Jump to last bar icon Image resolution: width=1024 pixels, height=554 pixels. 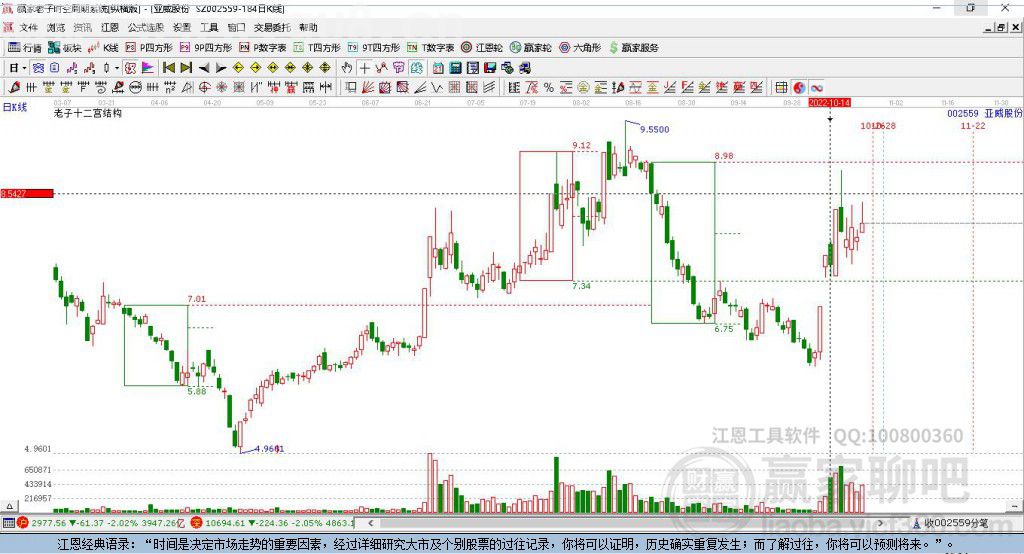pyautogui.click(x=186, y=68)
